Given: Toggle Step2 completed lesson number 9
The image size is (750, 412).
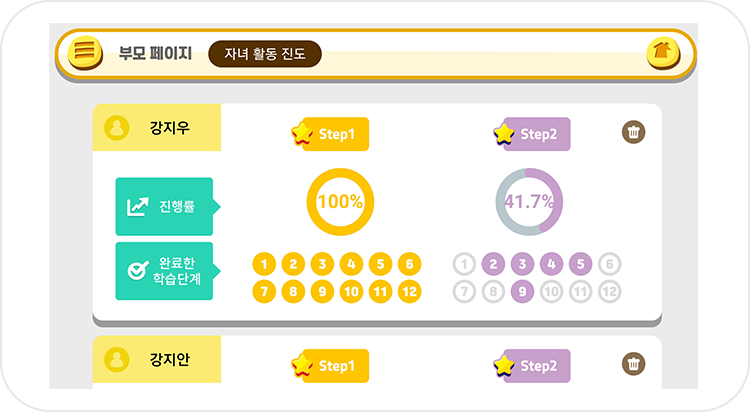Looking at the screenshot, I should click(x=521, y=293).
